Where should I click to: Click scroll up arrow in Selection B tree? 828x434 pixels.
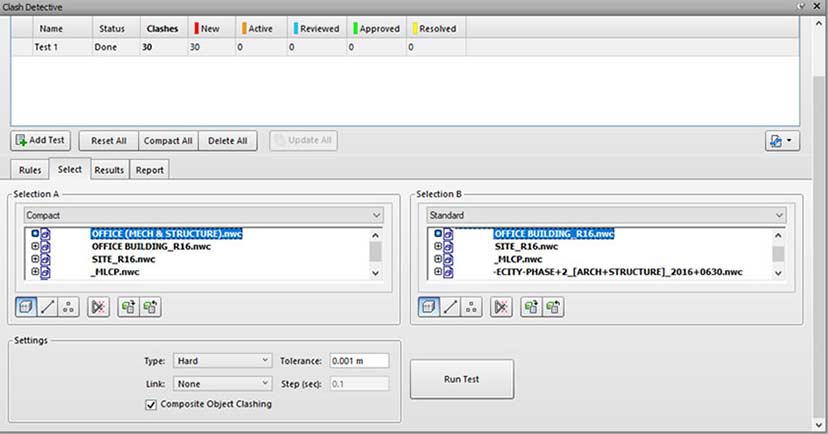pos(778,235)
